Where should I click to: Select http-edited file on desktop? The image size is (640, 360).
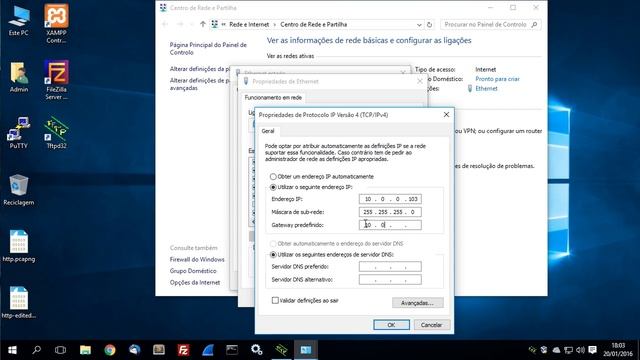coord(19,302)
